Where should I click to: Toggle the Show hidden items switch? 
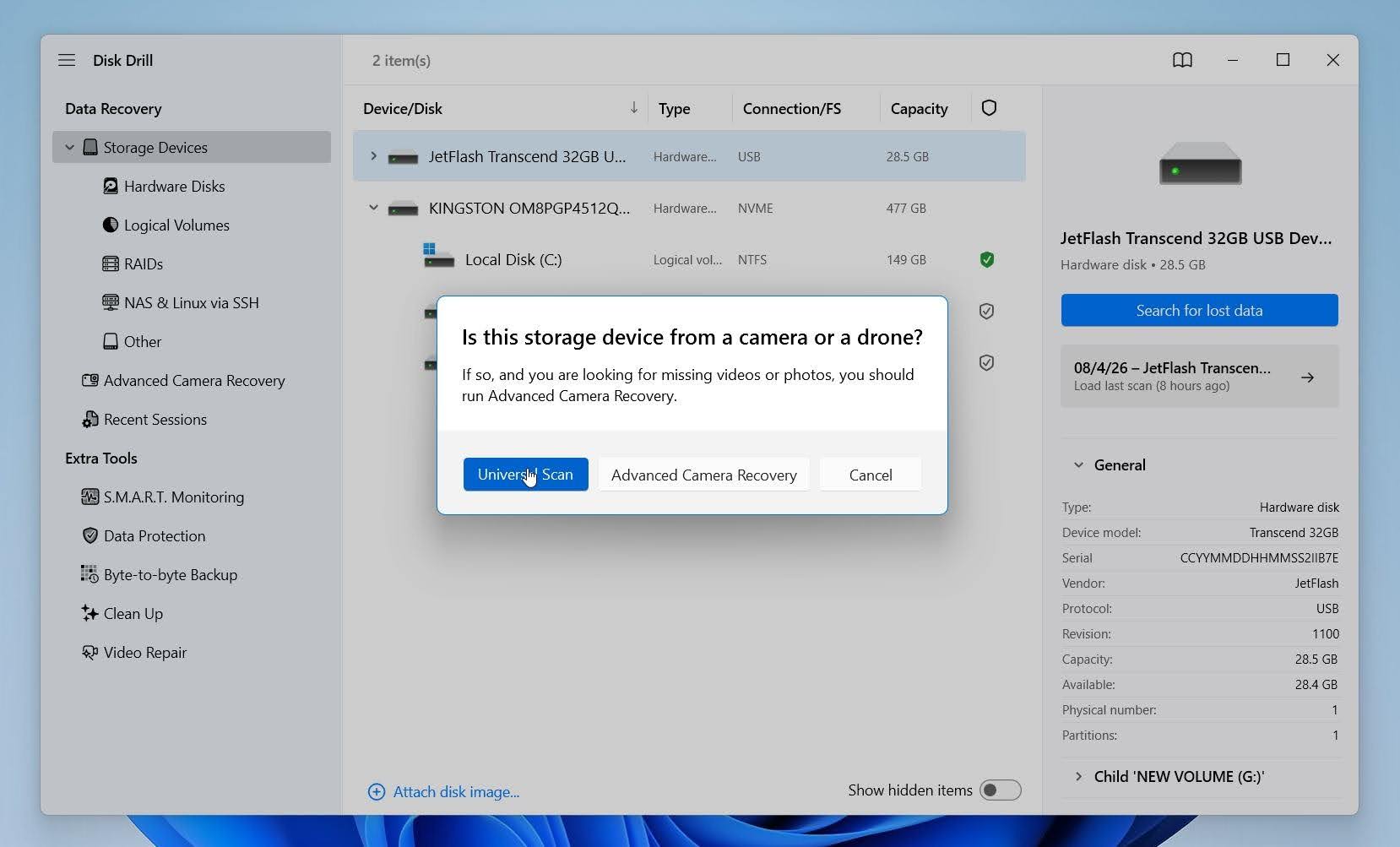(1001, 790)
